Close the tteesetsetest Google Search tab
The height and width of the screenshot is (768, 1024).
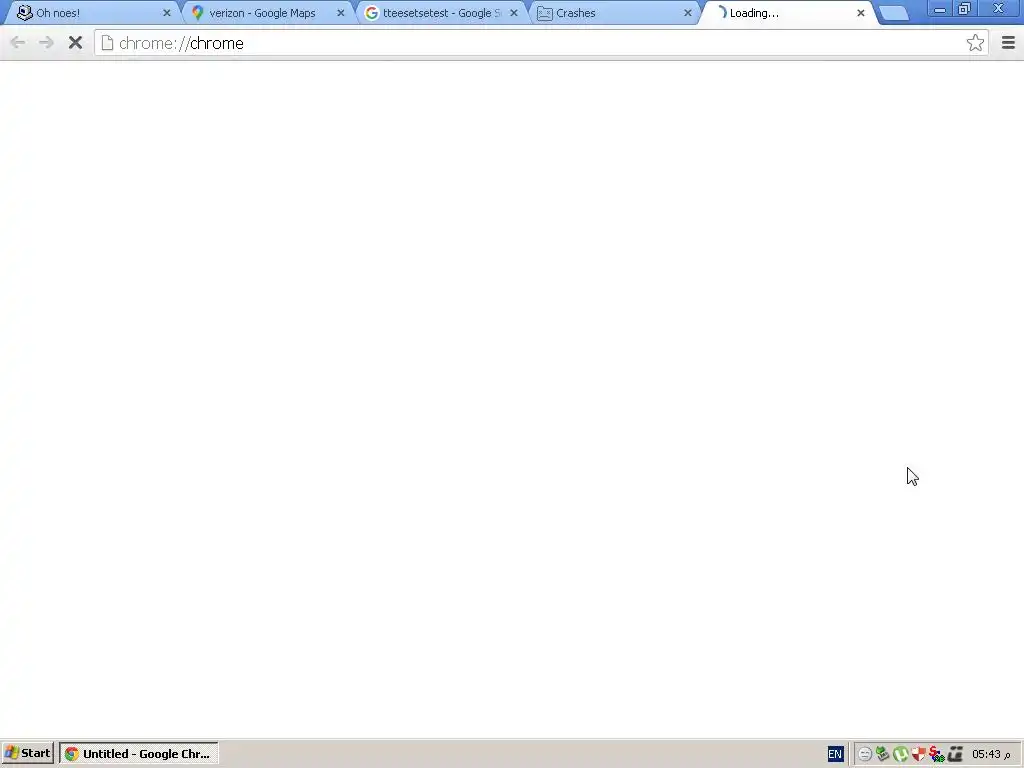click(x=514, y=13)
